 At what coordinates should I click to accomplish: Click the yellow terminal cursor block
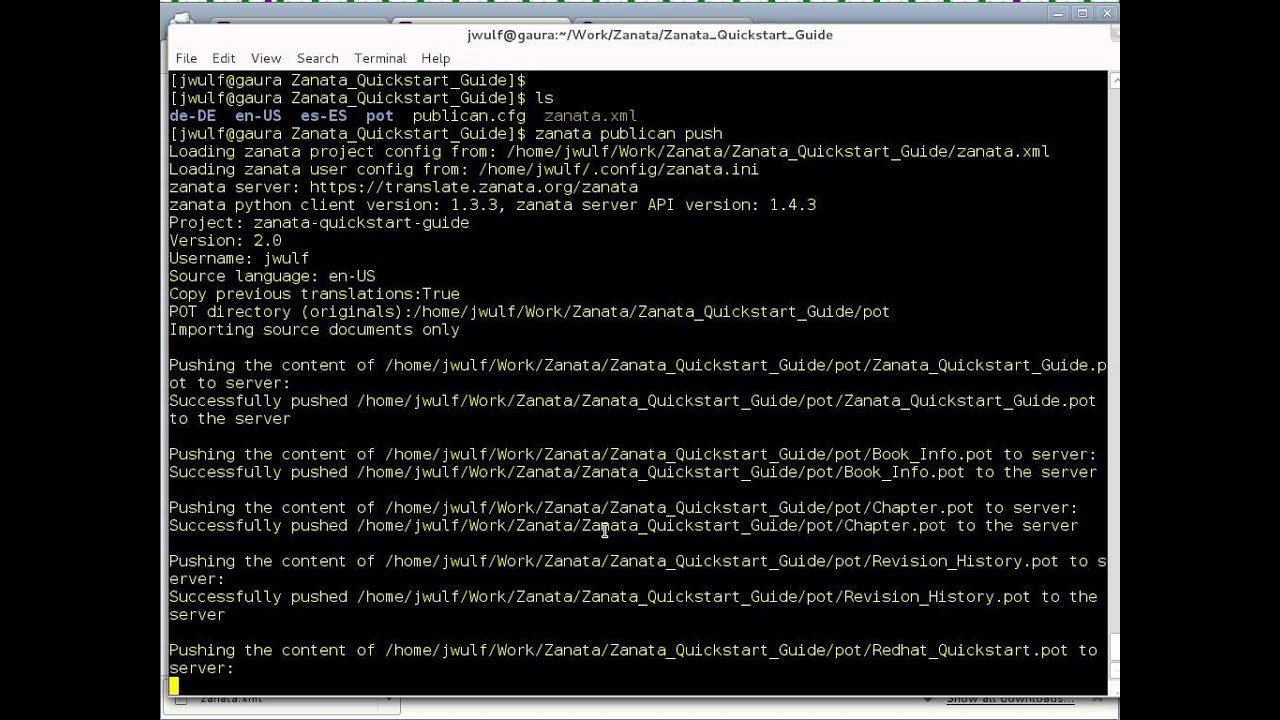(174, 686)
